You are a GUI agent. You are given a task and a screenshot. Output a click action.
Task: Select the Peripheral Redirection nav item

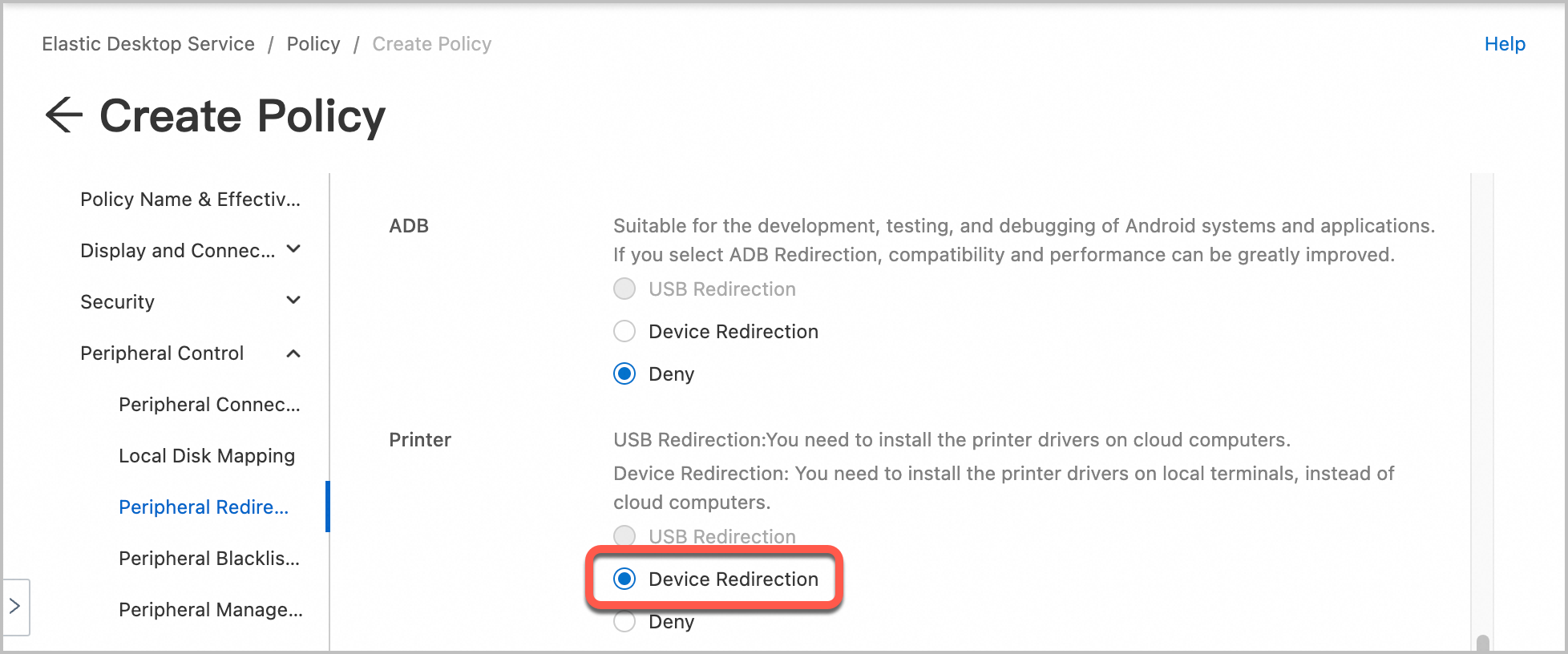pos(204,507)
